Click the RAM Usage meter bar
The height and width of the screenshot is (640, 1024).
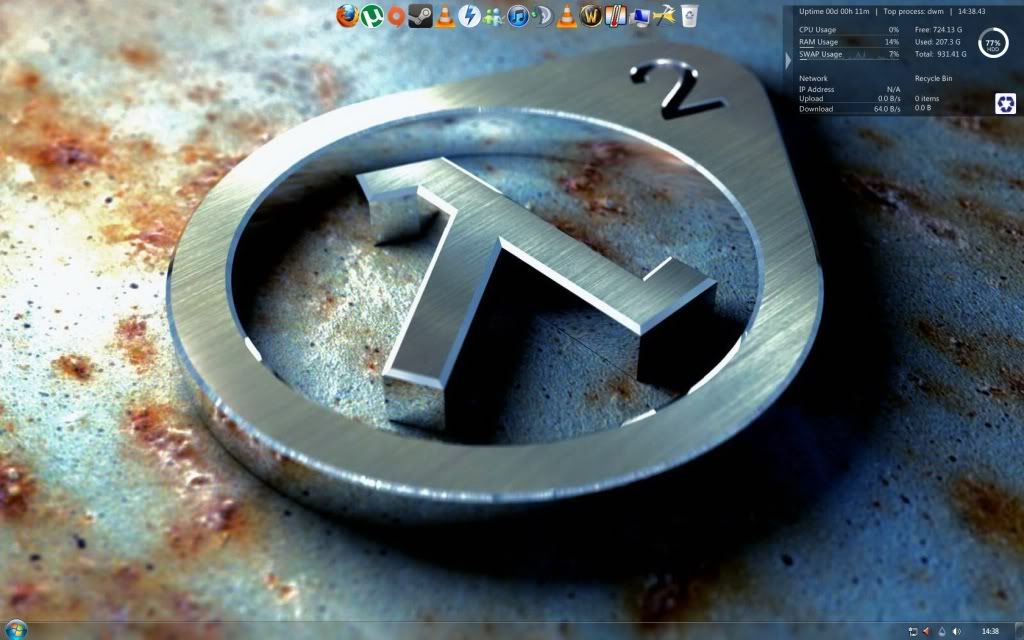click(x=849, y=42)
